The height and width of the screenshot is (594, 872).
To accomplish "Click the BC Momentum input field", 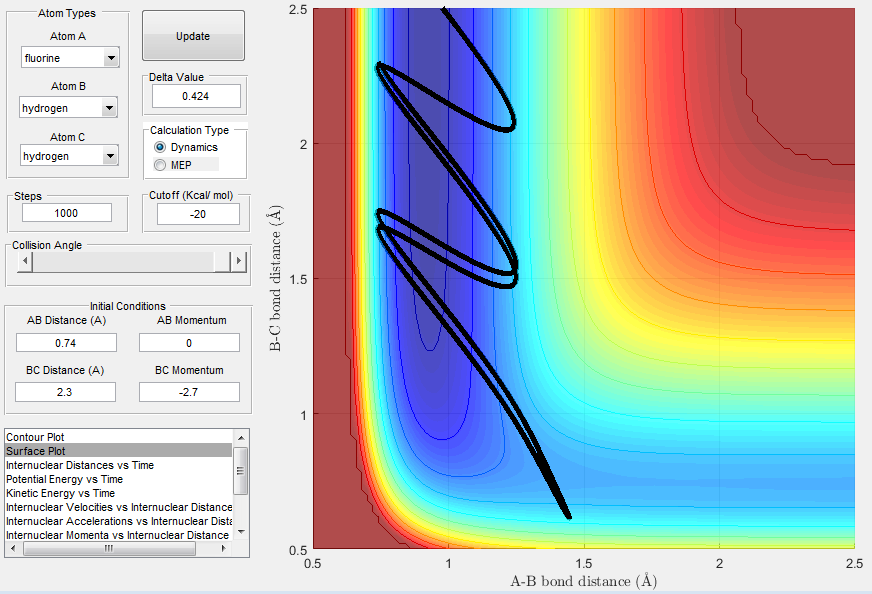I will (189, 392).
